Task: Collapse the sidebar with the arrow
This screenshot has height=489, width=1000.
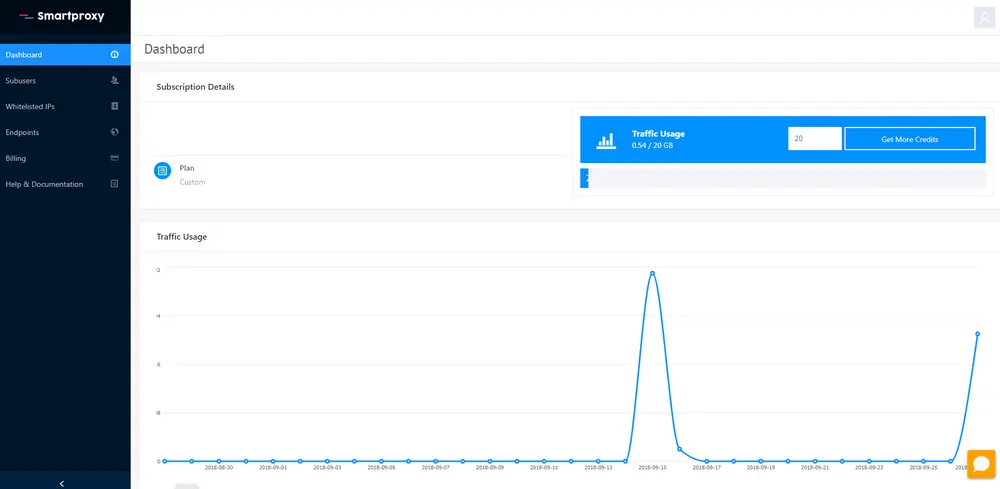Action: point(62,483)
